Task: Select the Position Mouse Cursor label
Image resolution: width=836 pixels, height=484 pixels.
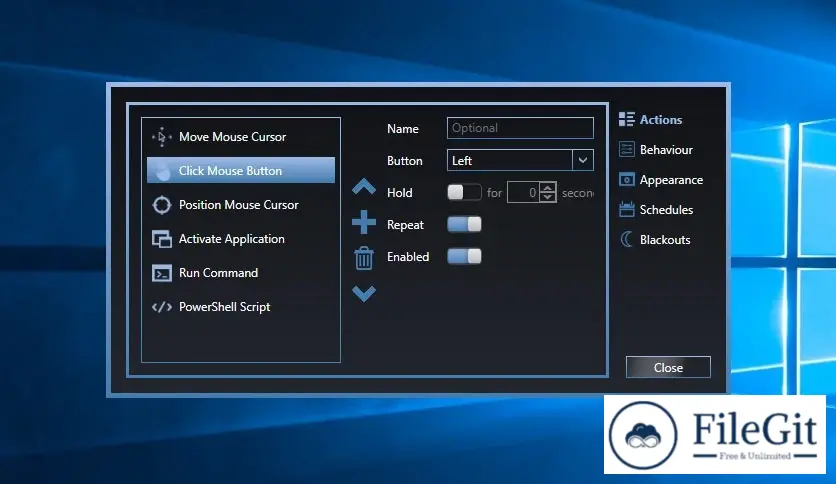Action: coord(238,205)
